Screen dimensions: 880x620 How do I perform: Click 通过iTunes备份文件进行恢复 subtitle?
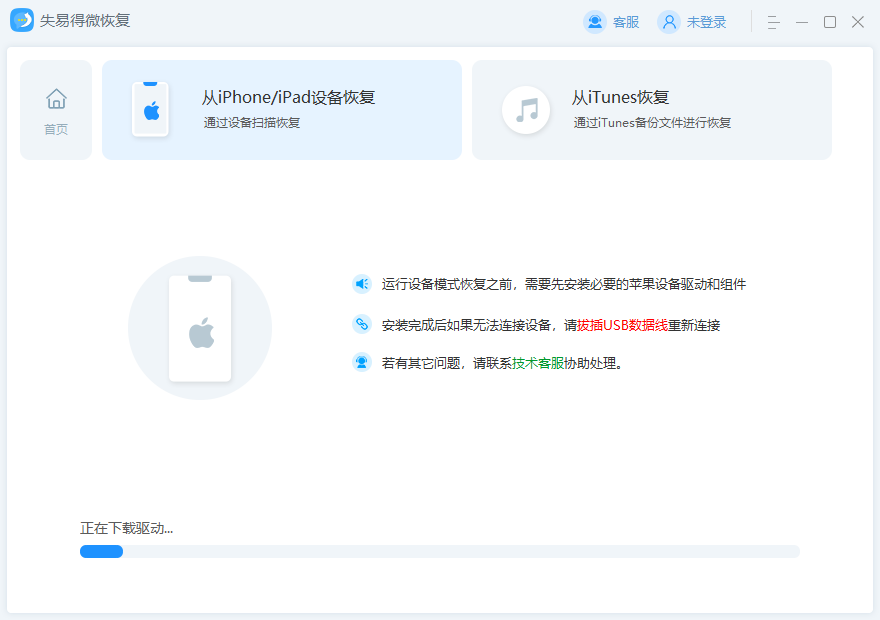[x=652, y=122]
